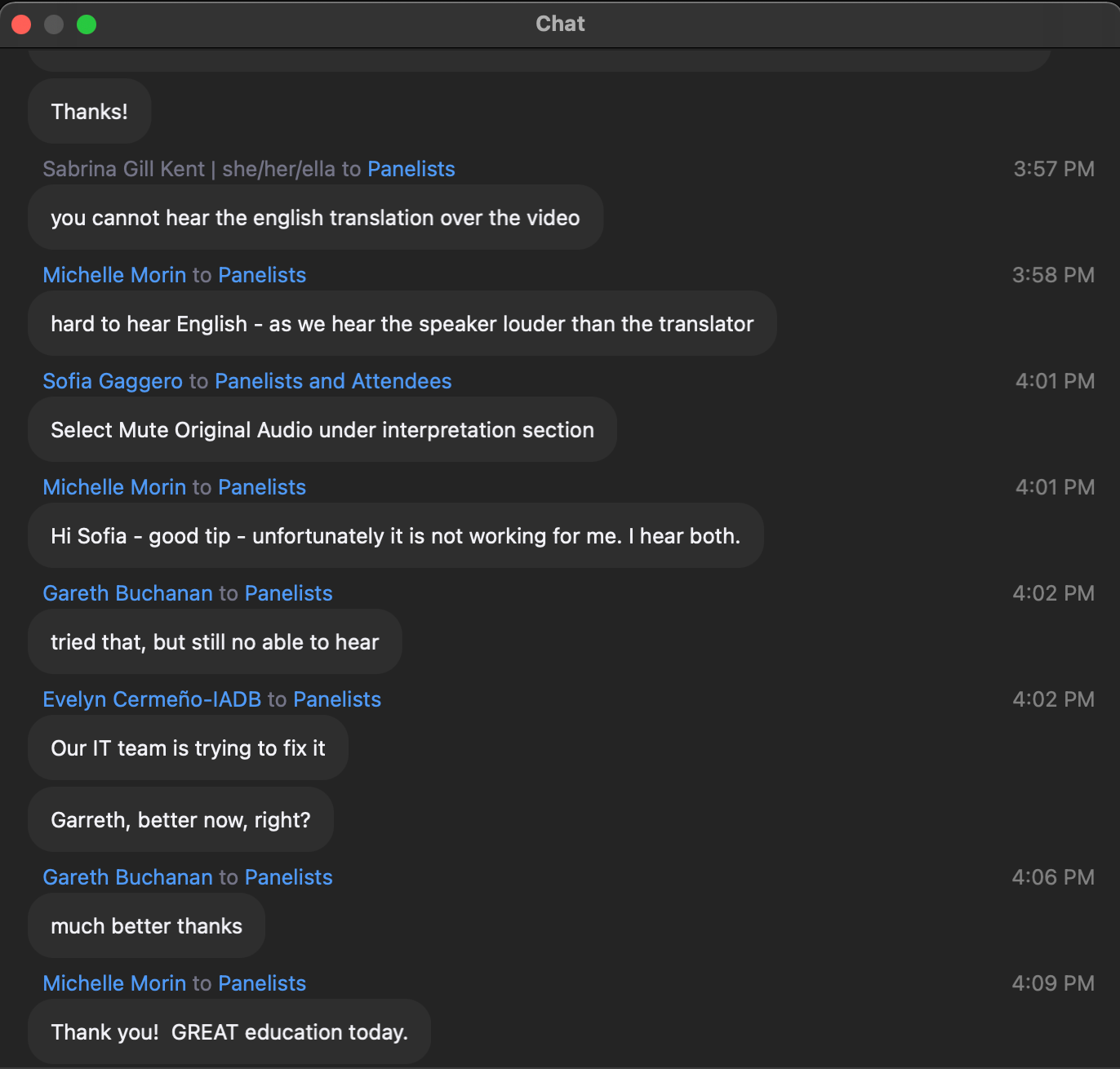The height and width of the screenshot is (1069, 1120).
Task: Click the 3:57 PM timestamp
Action: (x=1053, y=169)
